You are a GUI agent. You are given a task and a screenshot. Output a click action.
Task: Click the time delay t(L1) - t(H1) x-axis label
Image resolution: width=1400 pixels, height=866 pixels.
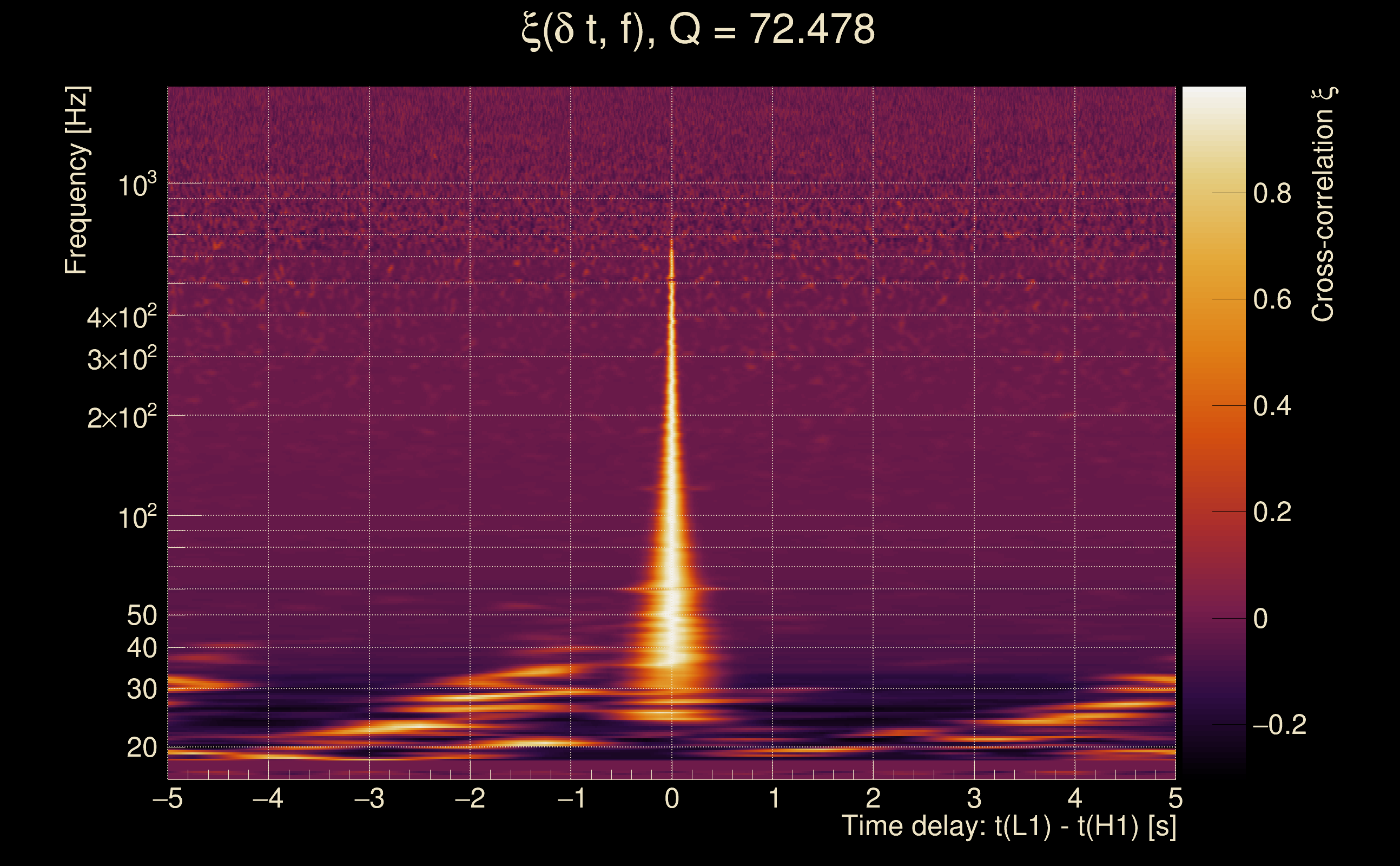[1008, 826]
